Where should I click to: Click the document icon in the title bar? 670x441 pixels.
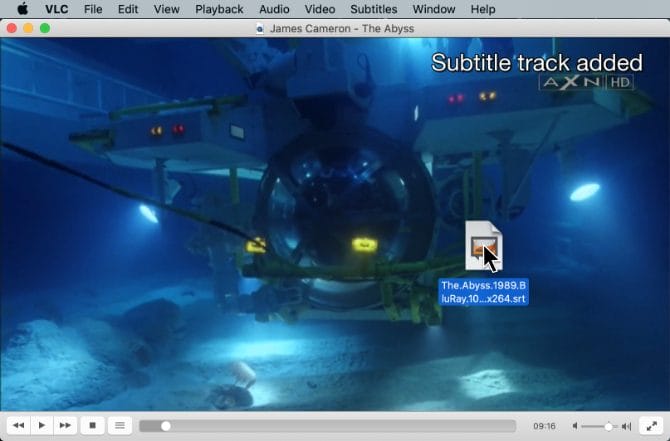[262, 28]
